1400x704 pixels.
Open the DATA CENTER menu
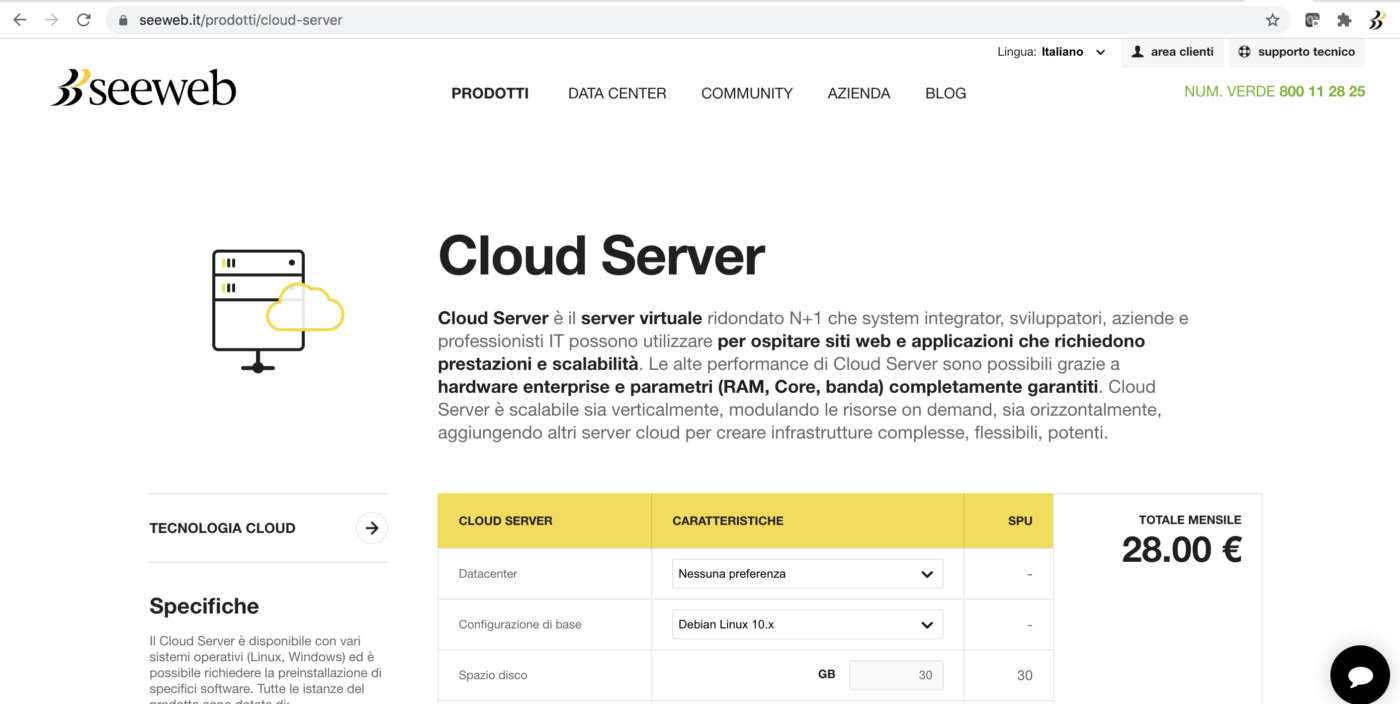pos(617,93)
